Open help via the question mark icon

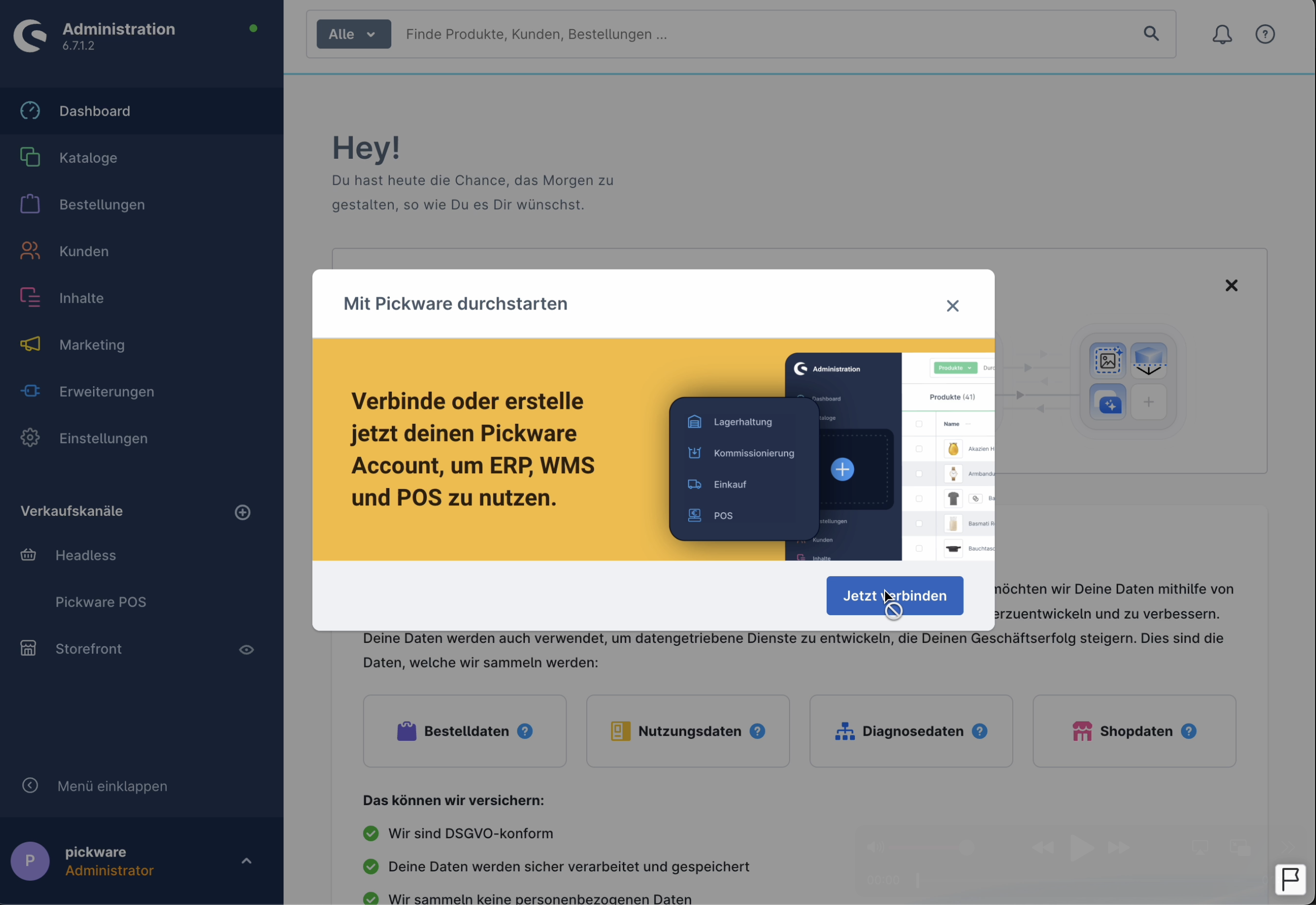tap(1265, 35)
